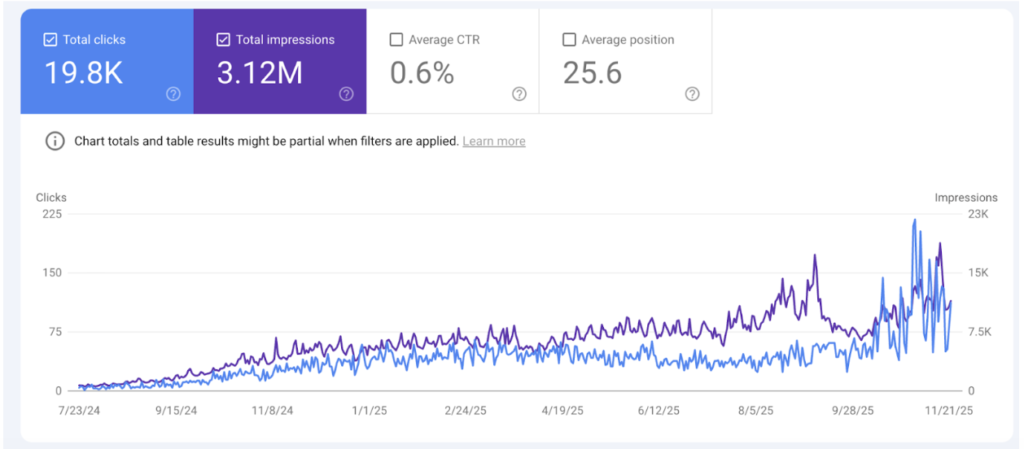Image resolution: width=1024 pixels, height=449 pixels.
Task: Click the help icon in Total clicks card
Action: [173, 94]
